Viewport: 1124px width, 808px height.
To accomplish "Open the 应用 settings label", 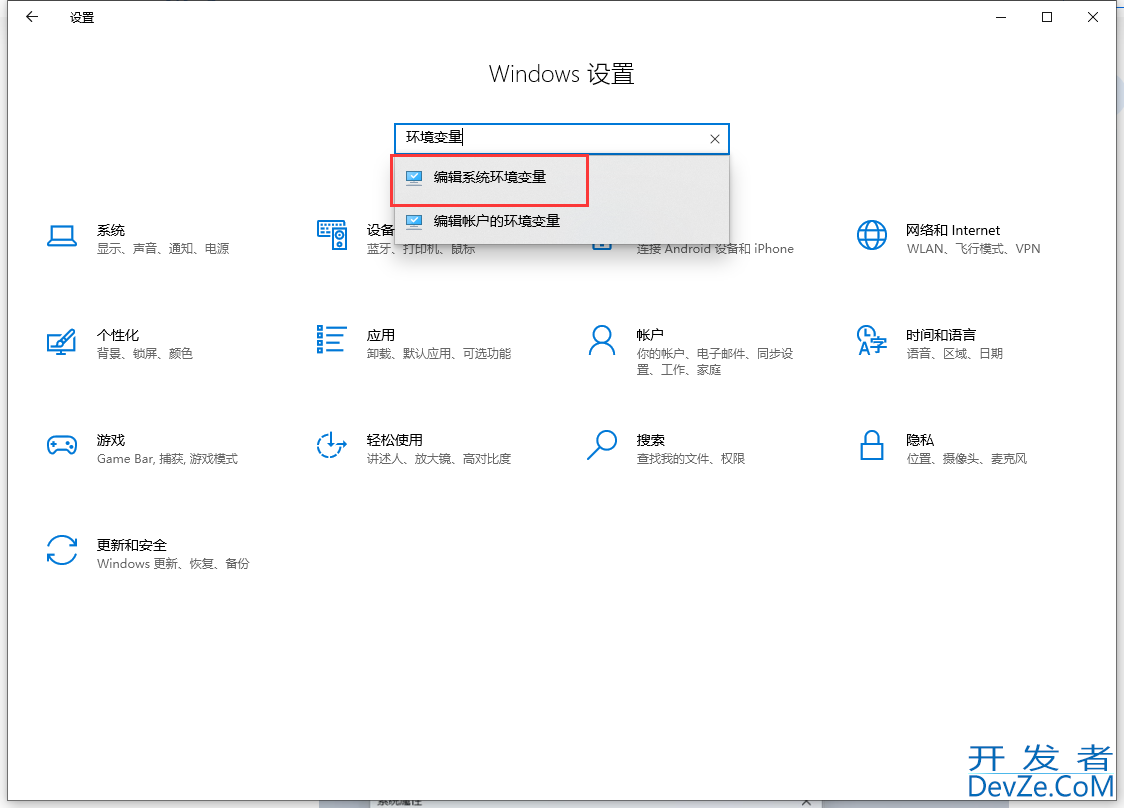I will click(381, 335).
